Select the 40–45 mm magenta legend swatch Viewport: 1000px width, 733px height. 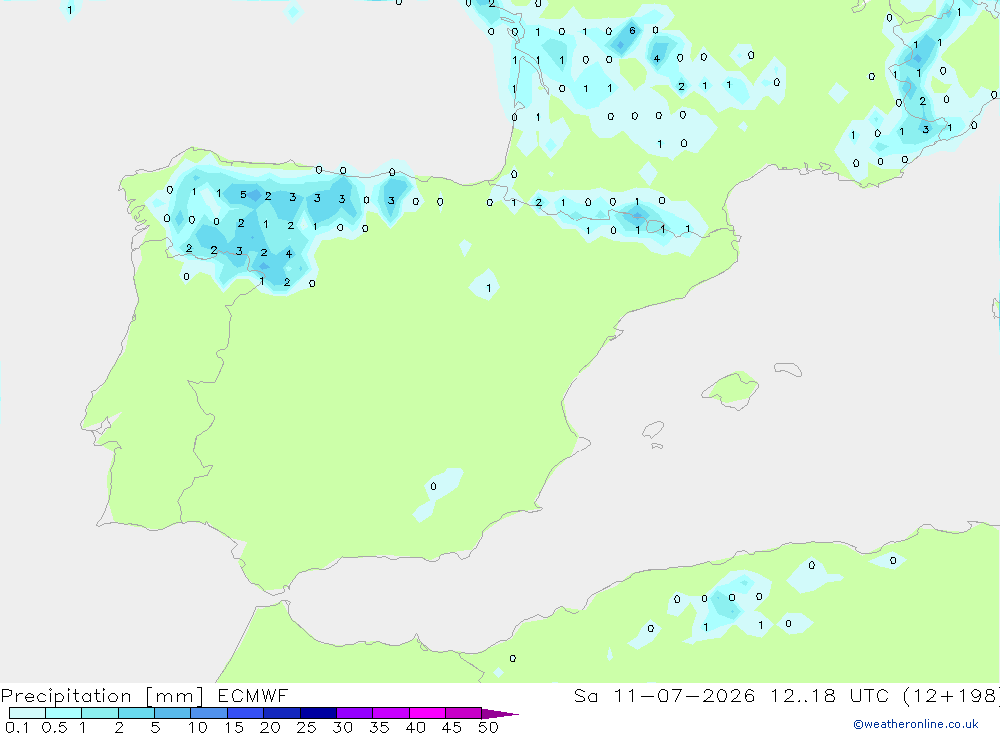[x=427, y=713]
